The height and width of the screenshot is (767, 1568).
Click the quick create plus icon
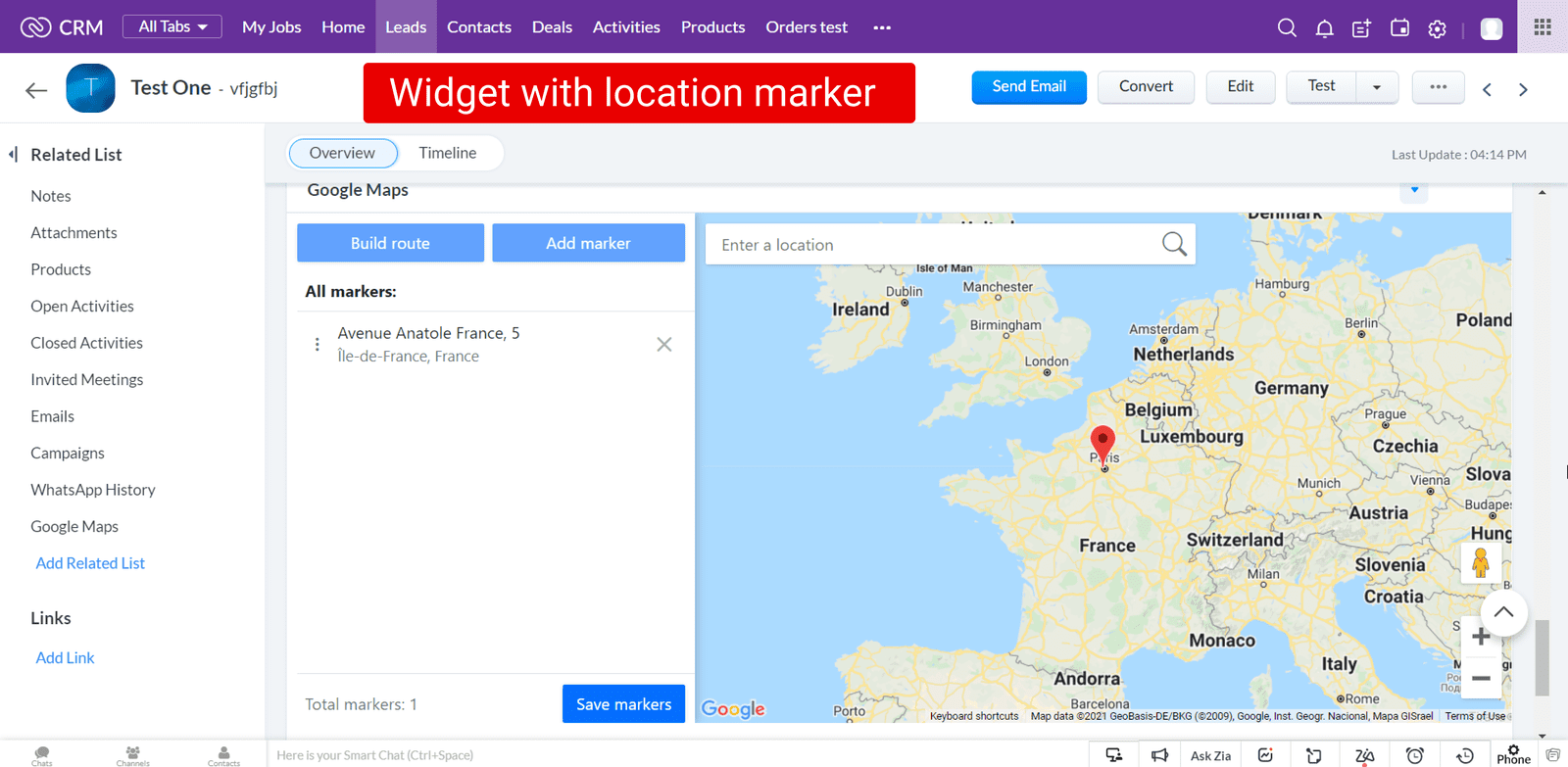(1361, 28)
